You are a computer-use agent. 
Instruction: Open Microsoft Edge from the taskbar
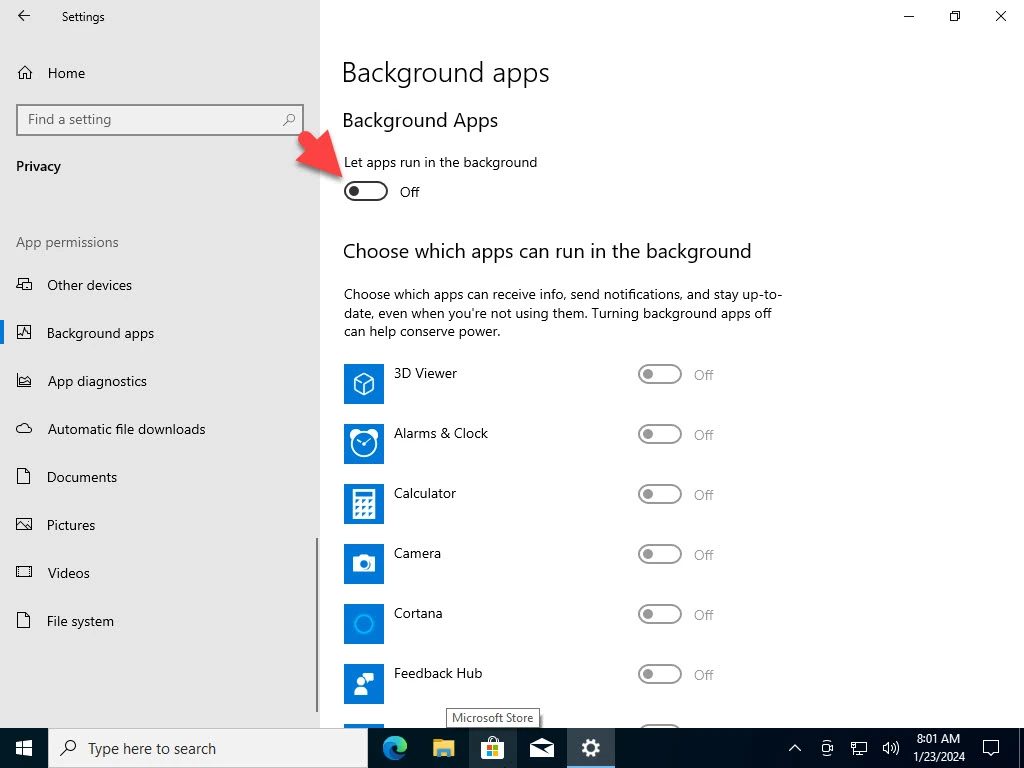point(394,748)
